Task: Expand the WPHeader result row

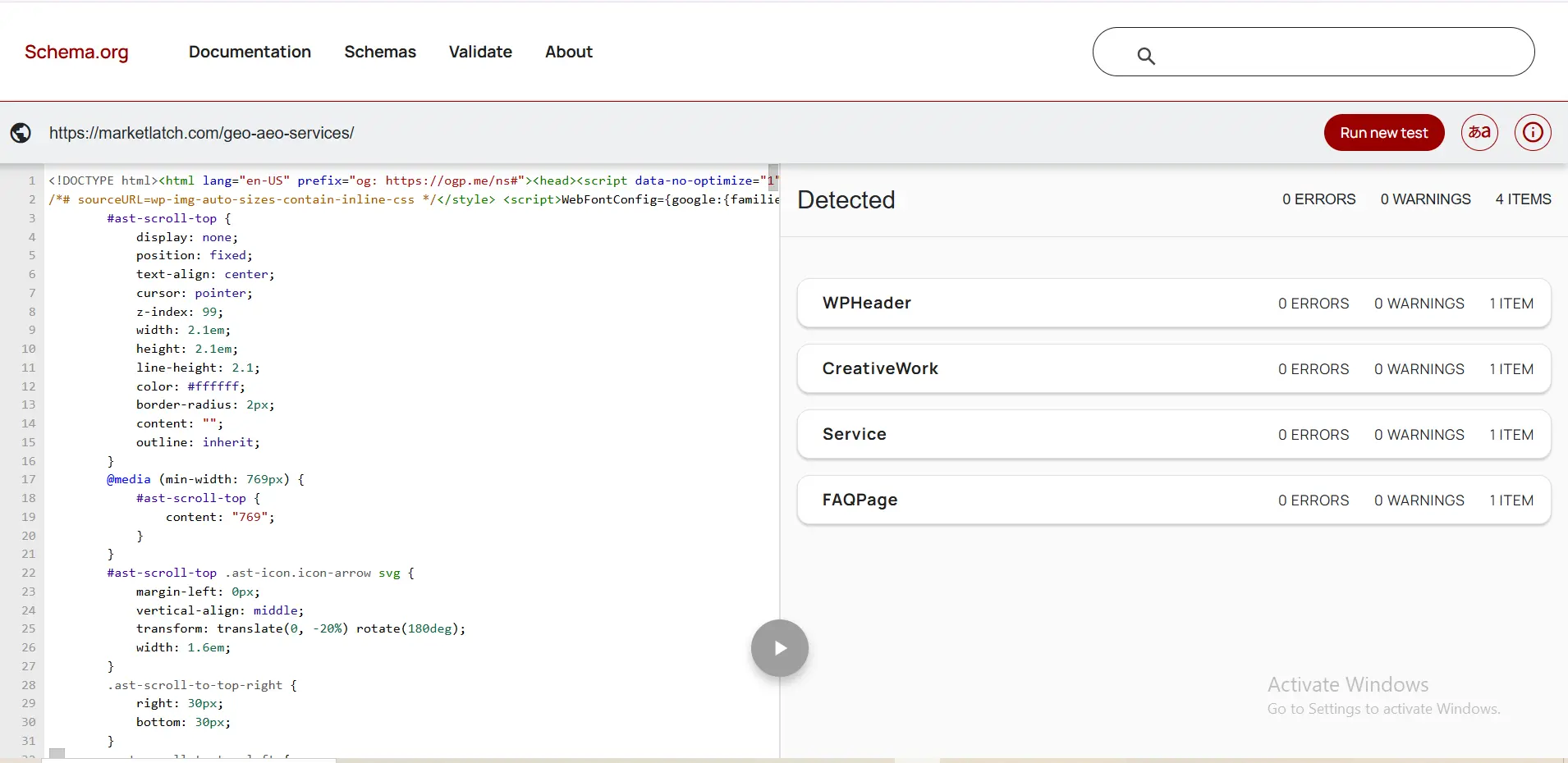Action: point(1174,303)
